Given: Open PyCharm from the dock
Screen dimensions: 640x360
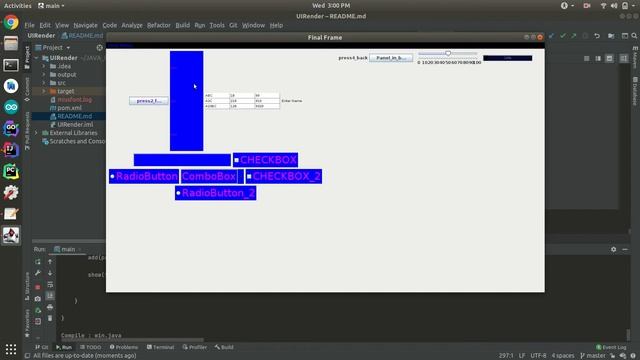Looking at the screenshot, I should 11,171.
